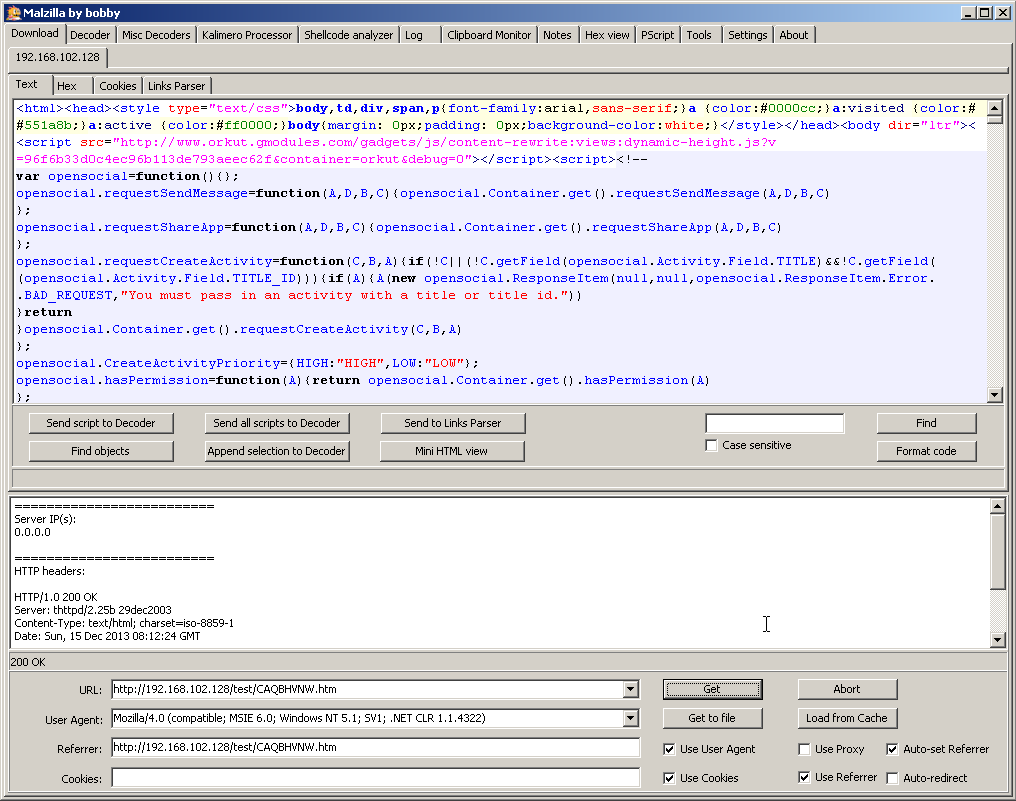1016x801 pixels.
Task: Click the Get to file button
Action: [712, 718]
